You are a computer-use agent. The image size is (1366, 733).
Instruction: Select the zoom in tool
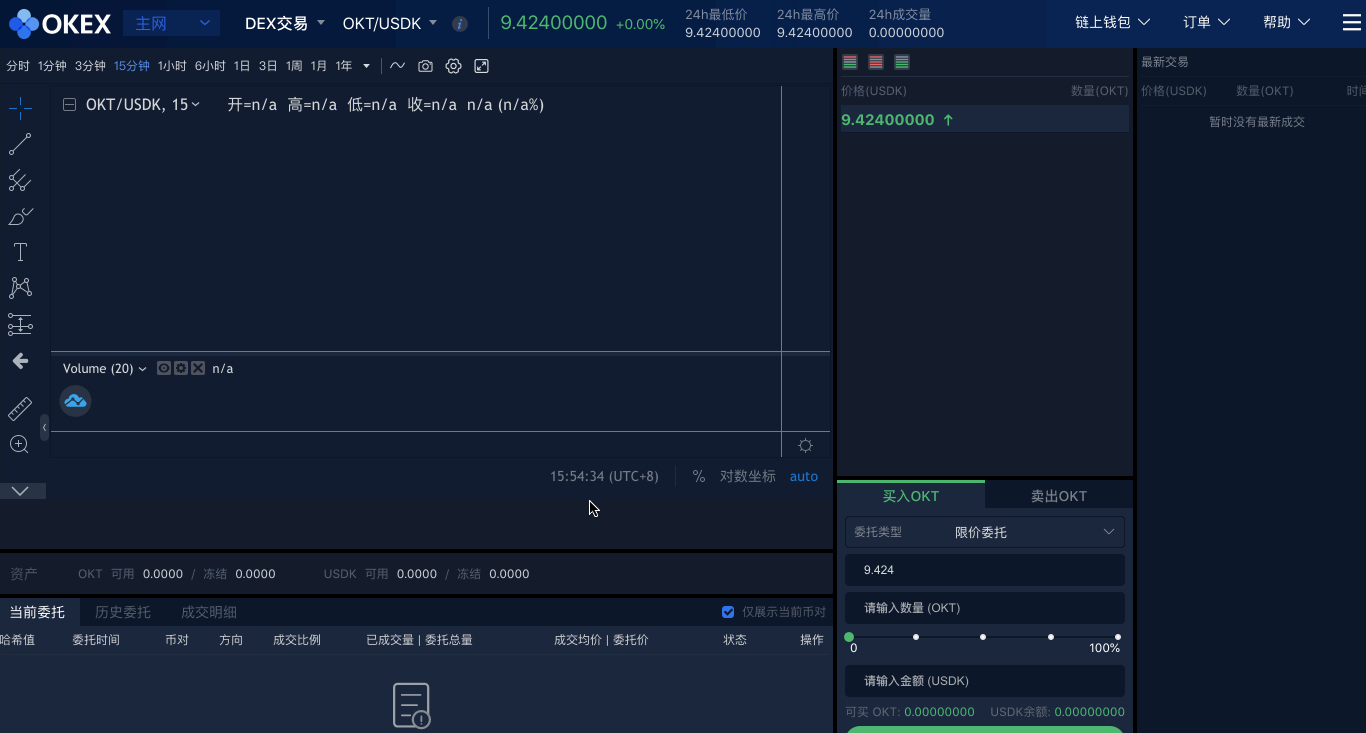20,444
